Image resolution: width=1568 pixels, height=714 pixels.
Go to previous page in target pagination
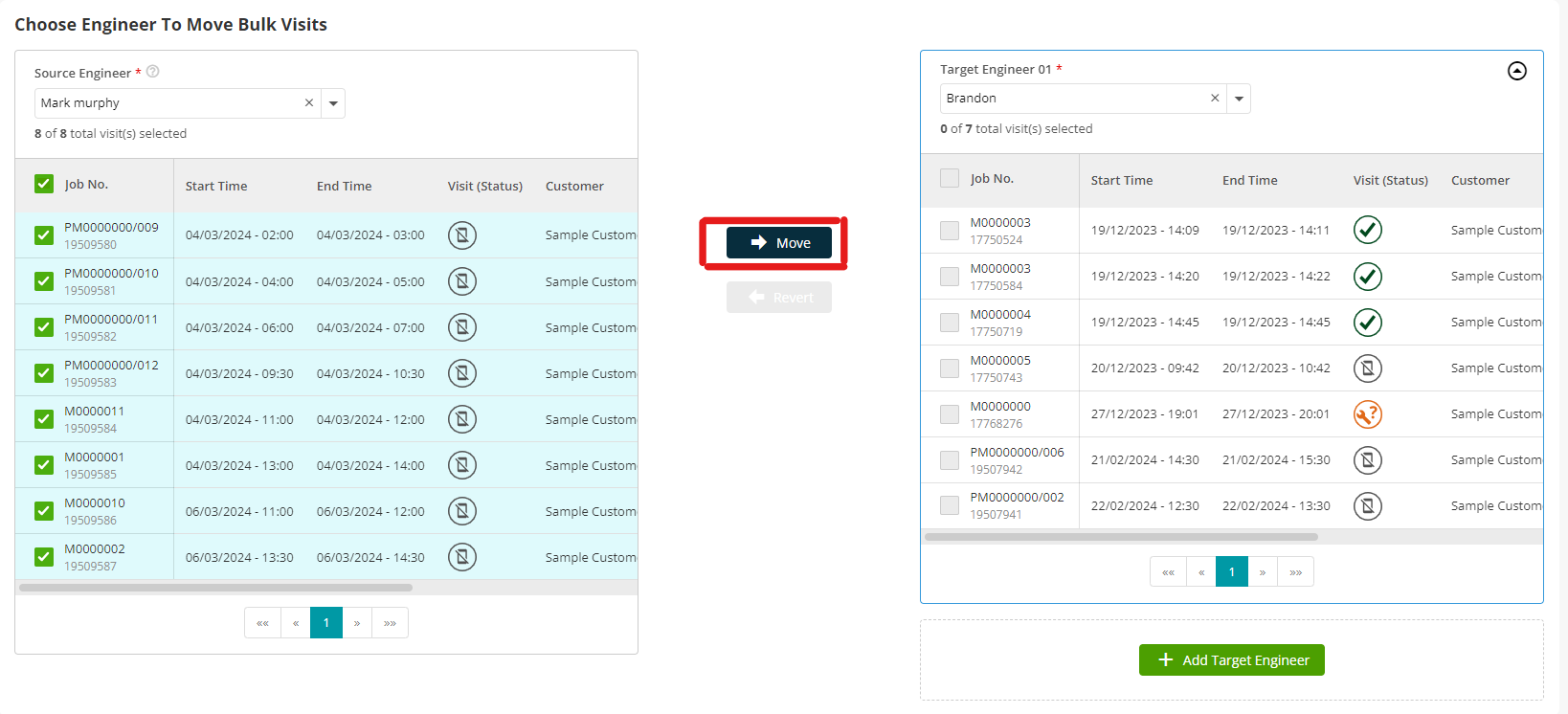point(1201,572)
